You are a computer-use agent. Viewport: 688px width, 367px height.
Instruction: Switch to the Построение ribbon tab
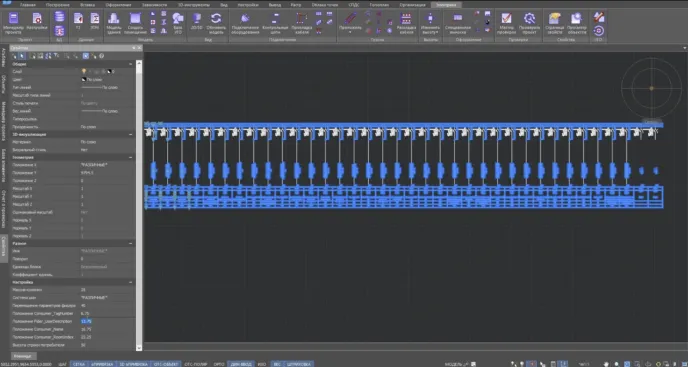57,5
